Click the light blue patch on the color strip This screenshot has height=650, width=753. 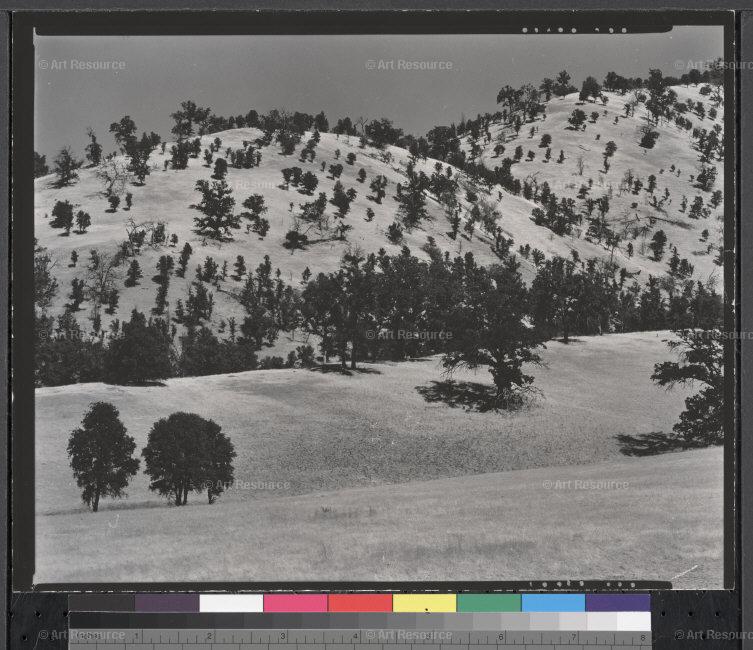pyautogui.click(x=553, y=603)
